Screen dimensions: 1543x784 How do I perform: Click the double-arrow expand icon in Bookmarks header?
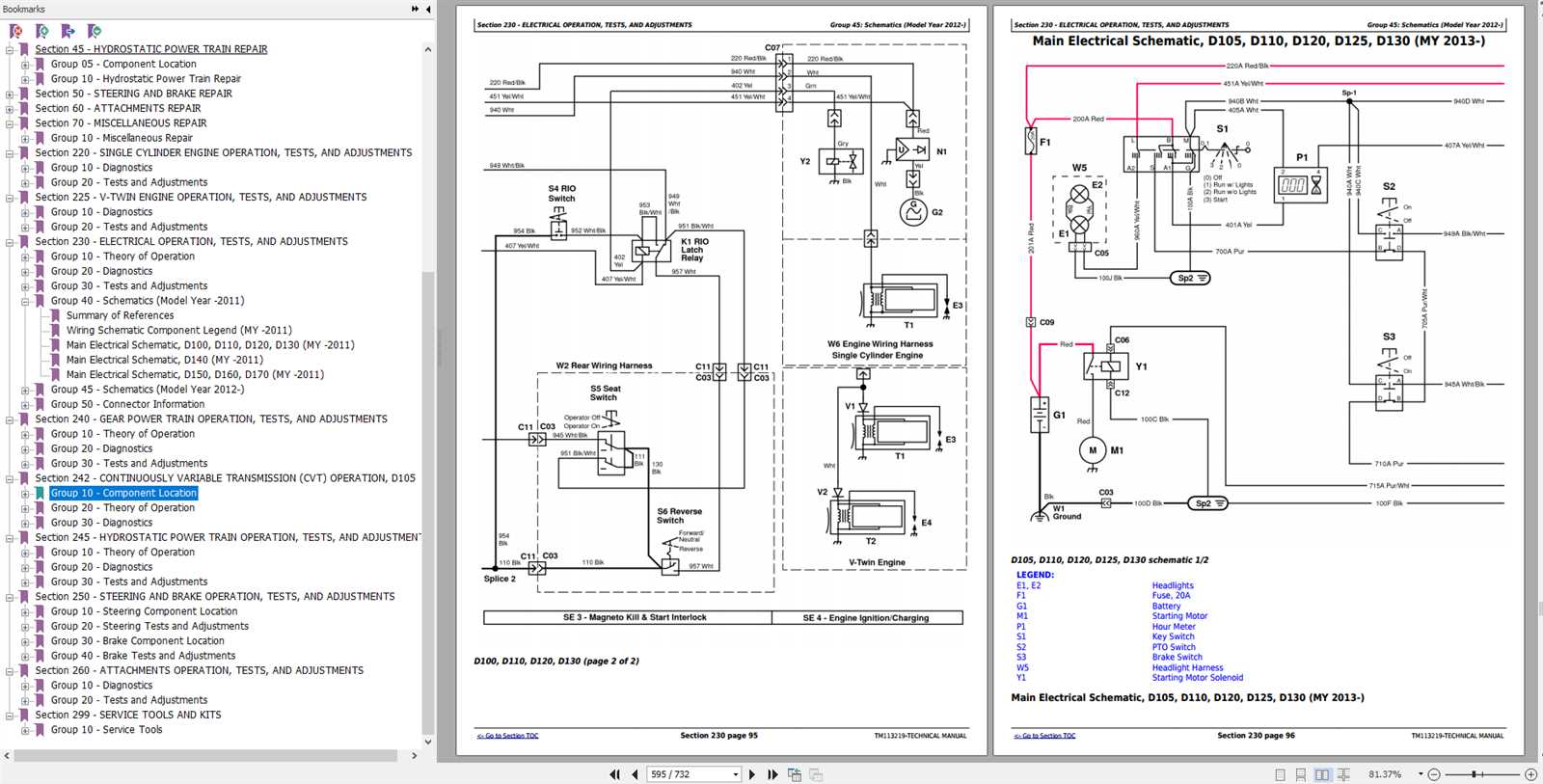click(x=415, y=9)
